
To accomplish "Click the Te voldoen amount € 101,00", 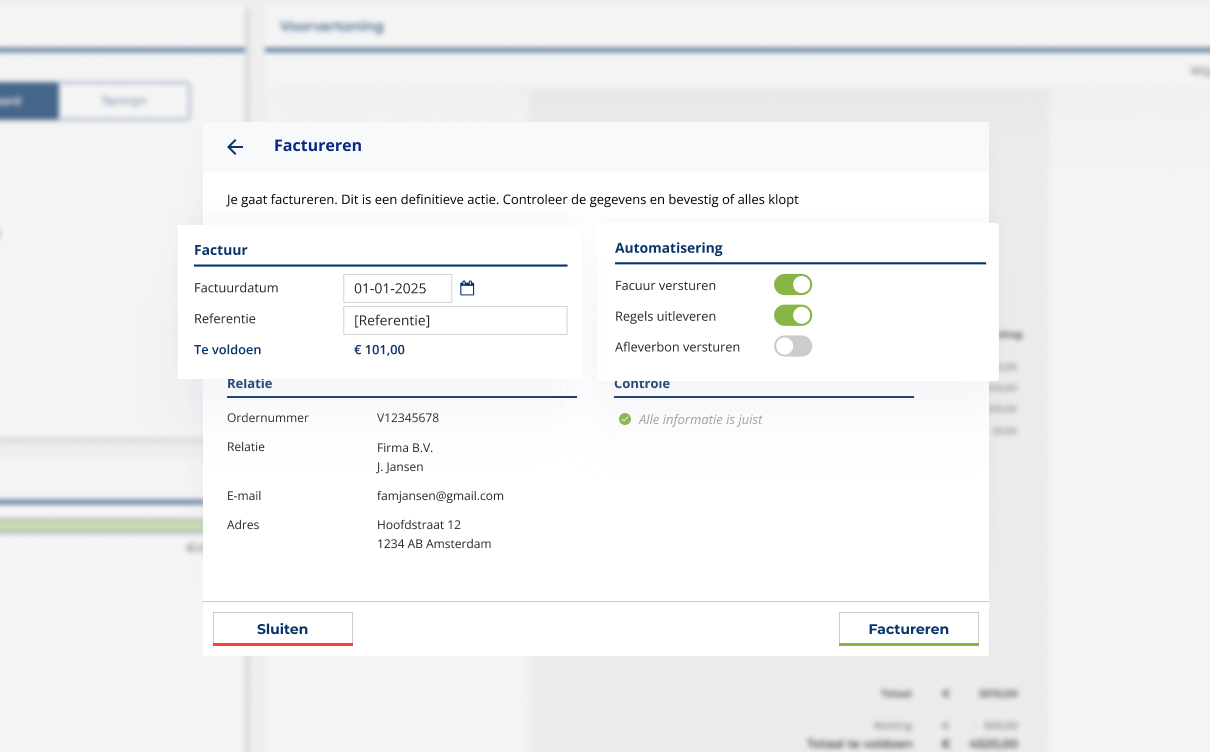I will coord(379,350).
